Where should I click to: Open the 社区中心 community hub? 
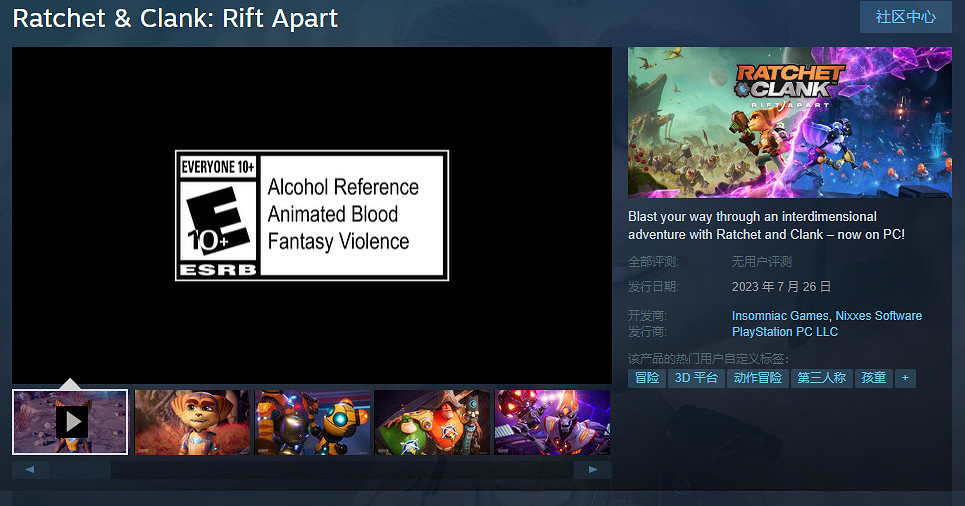coord(905,18)
